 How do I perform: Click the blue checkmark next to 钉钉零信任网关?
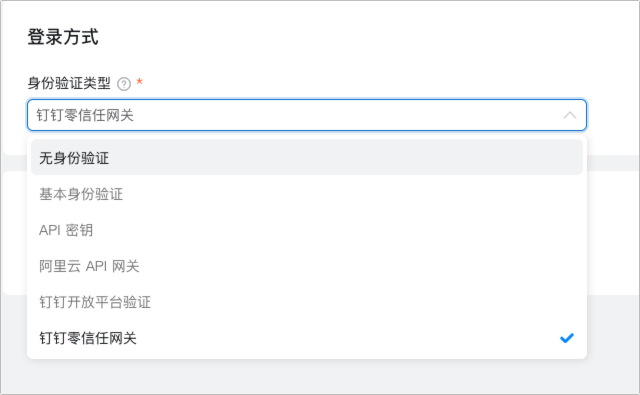[x=567, y=338]
